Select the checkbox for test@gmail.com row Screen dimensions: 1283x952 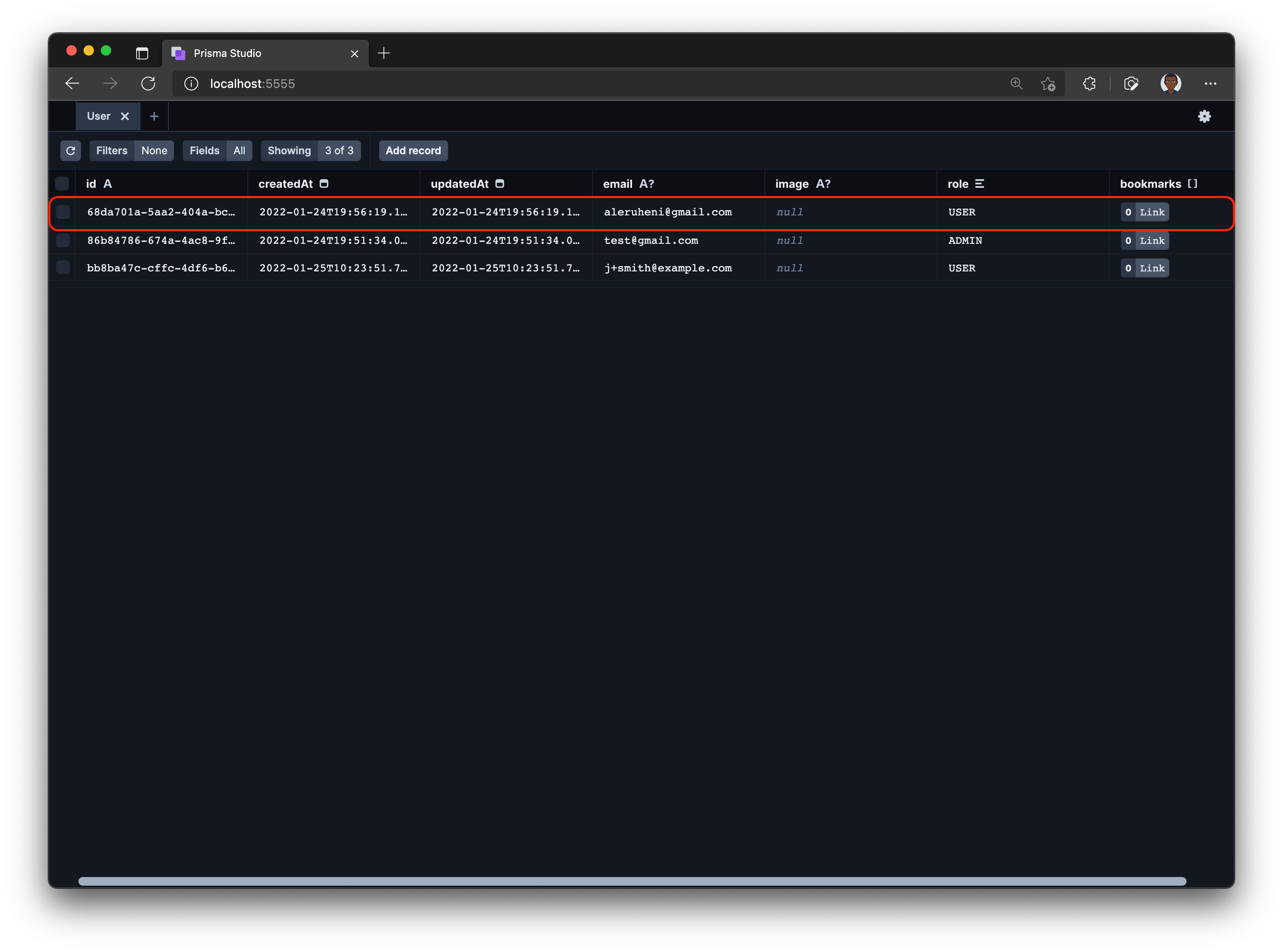pyautogui.click(x=63, y=240)
